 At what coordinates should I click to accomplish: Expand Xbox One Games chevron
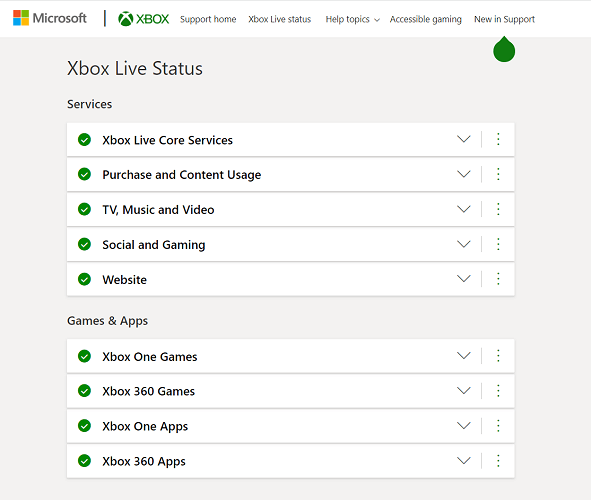pos(464,356)
